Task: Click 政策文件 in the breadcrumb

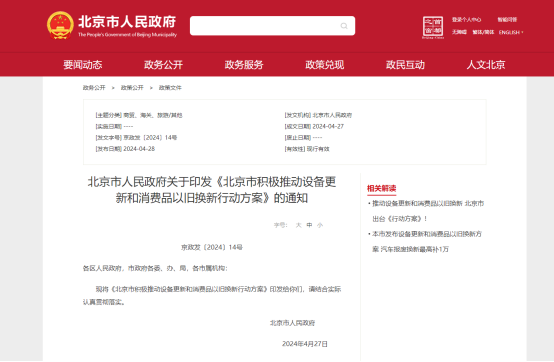Action: [x=170, y=88]
